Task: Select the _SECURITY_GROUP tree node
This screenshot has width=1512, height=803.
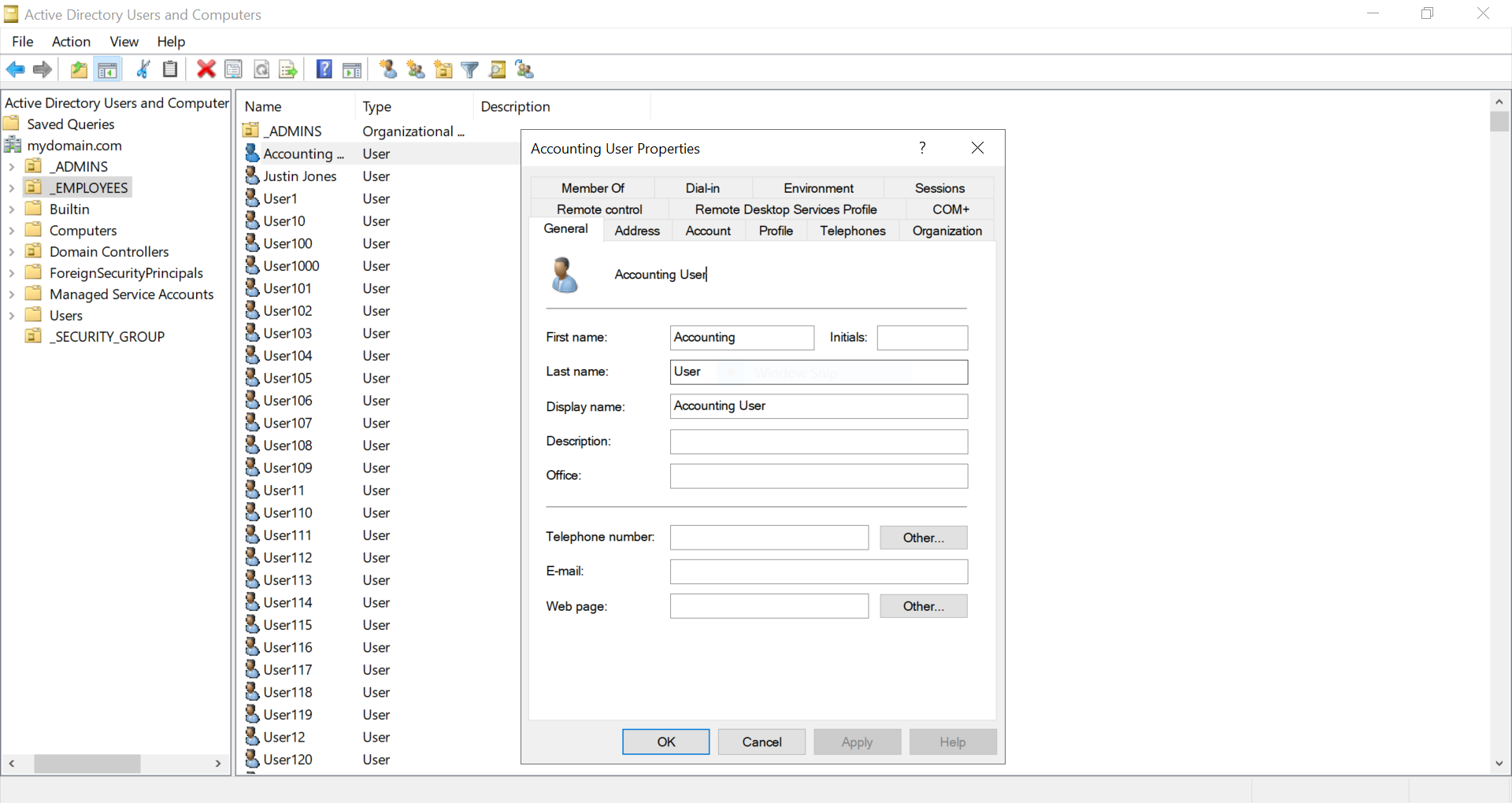Action: [107, 337]
